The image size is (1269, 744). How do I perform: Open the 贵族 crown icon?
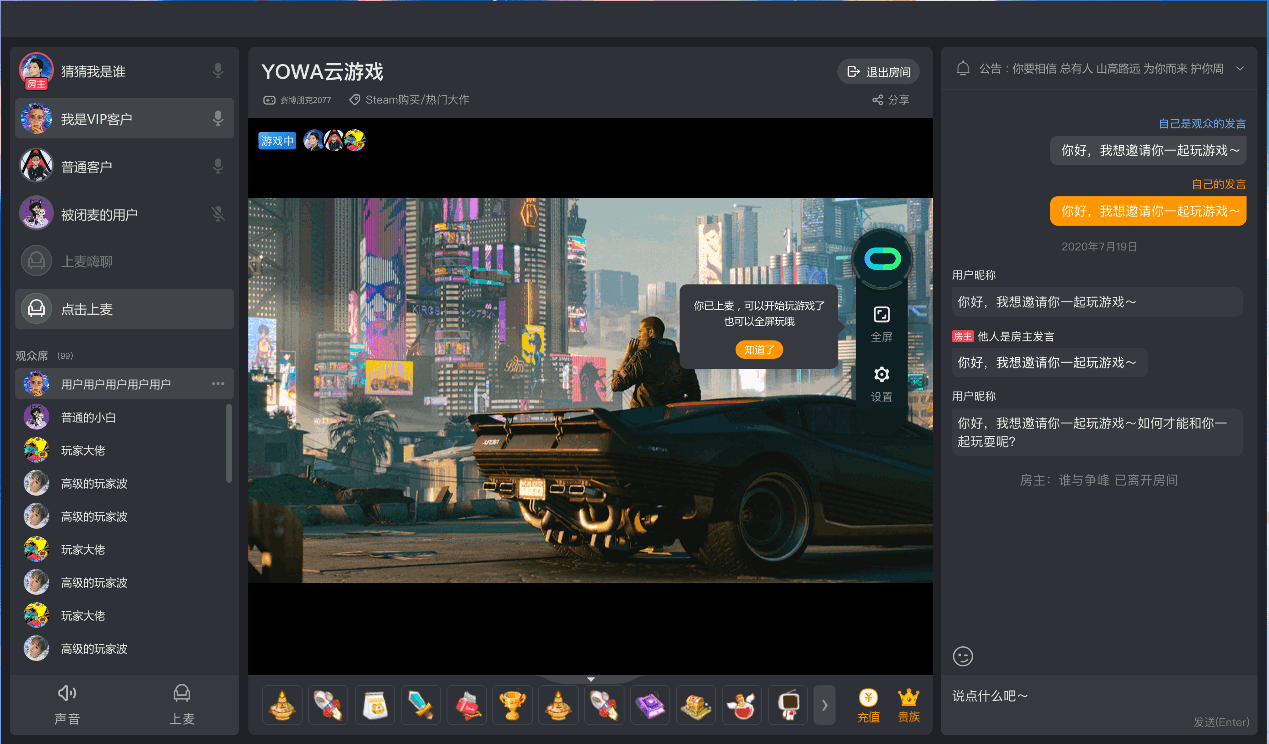(908, 698)
